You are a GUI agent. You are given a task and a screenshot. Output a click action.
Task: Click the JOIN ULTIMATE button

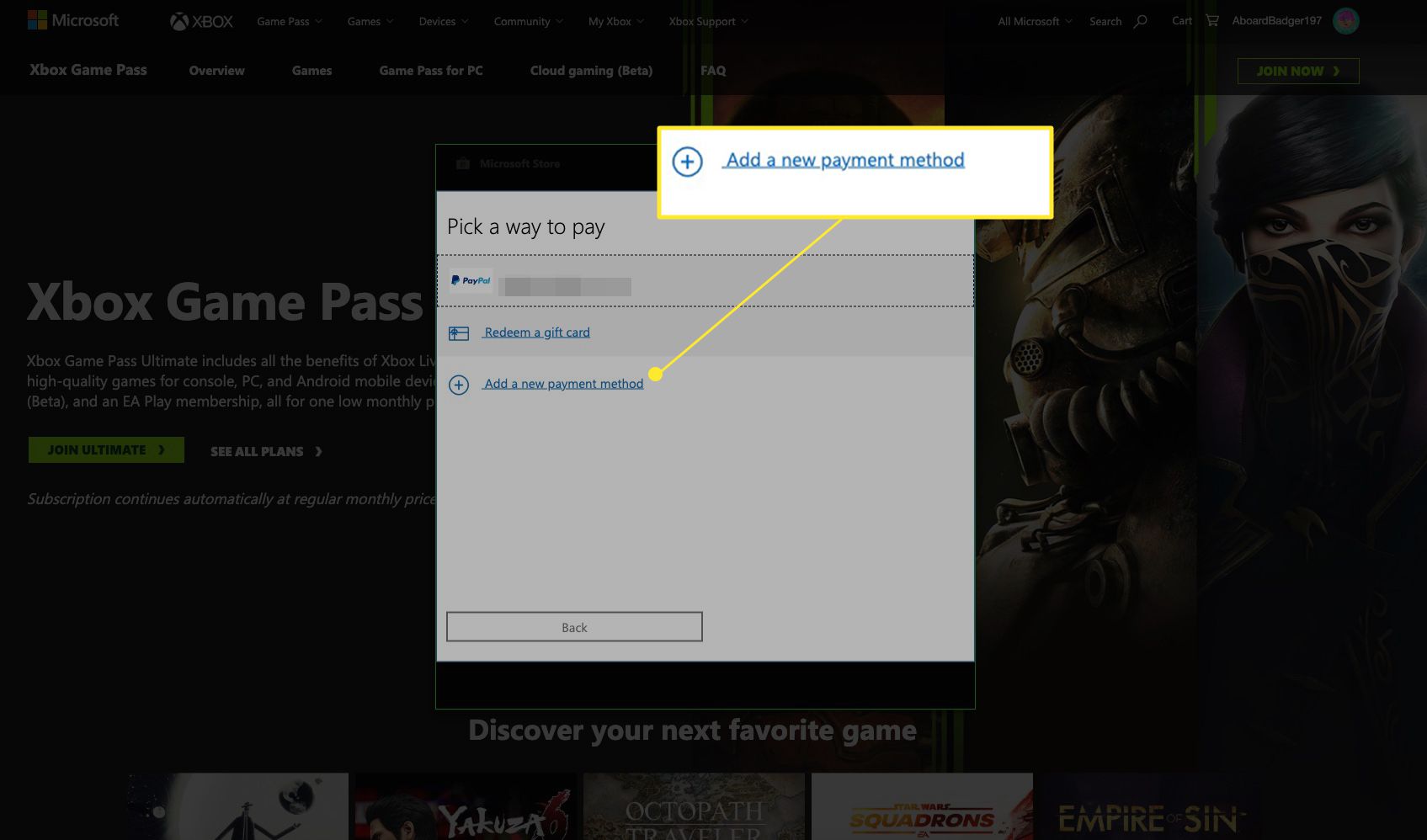[106, 450]
